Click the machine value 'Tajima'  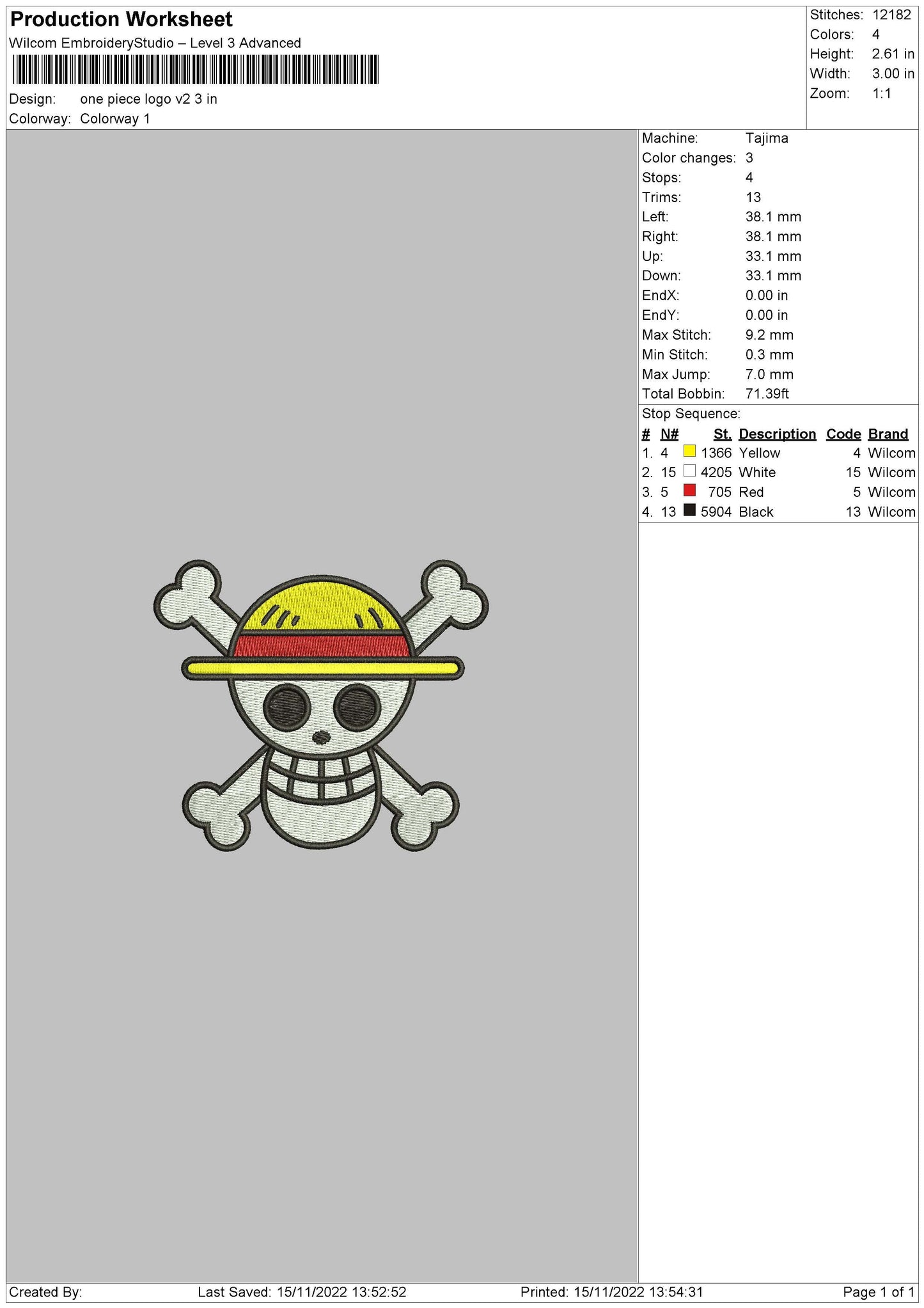(767, 138)
